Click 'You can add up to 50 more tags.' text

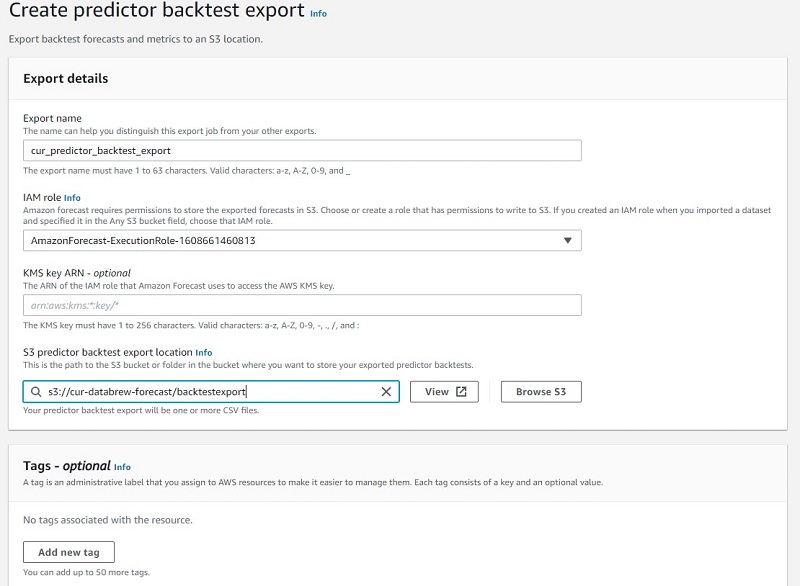click(86, 572)
